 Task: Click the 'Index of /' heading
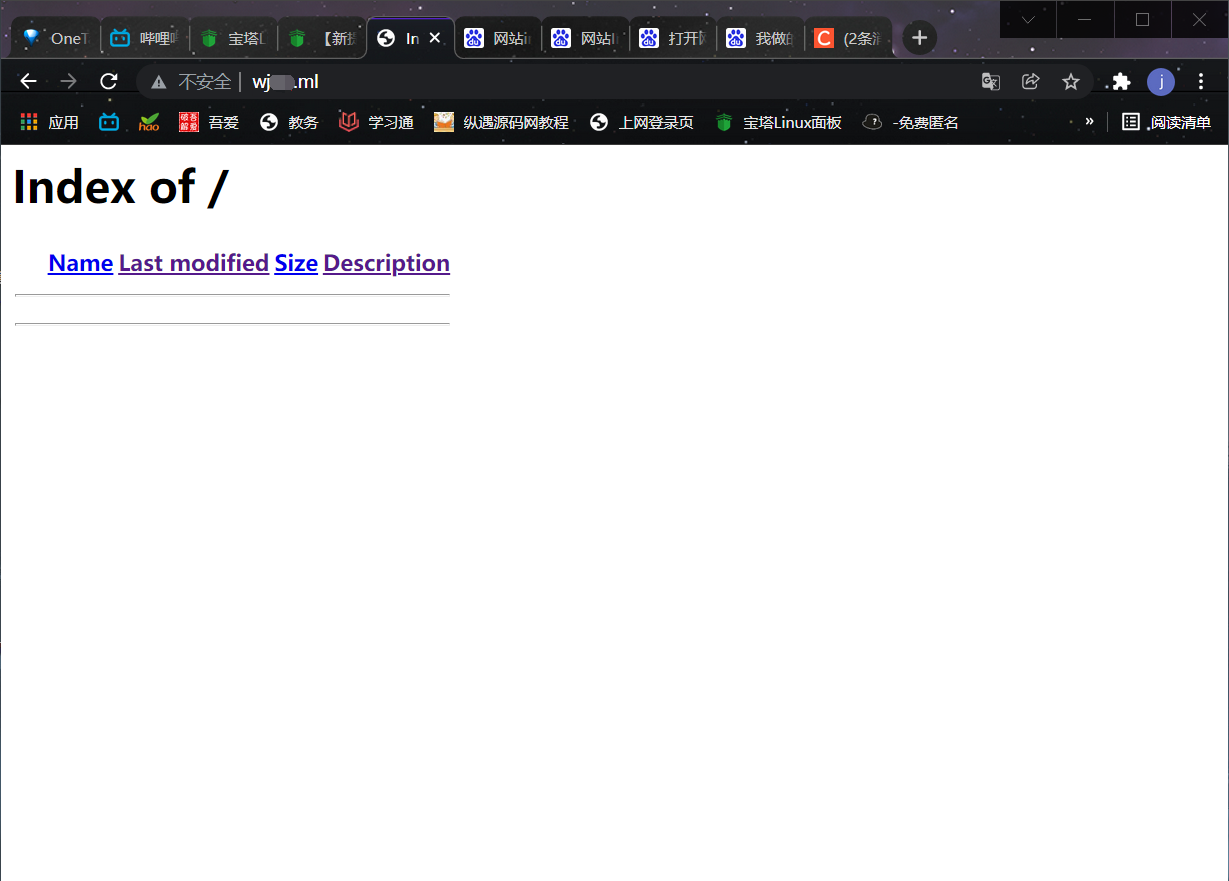(x=121, y=187)
